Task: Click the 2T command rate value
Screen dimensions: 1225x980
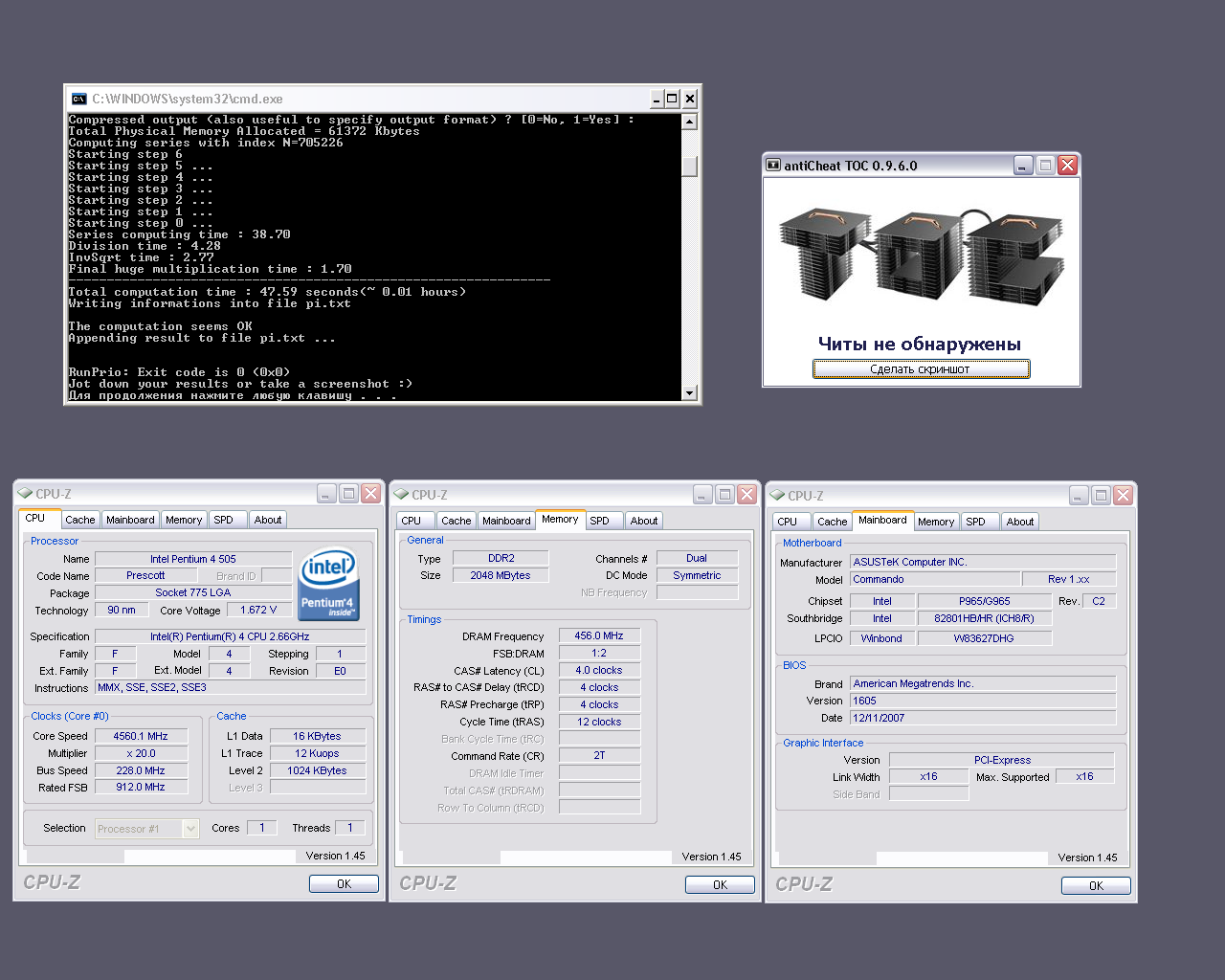Action: (599, 756)
